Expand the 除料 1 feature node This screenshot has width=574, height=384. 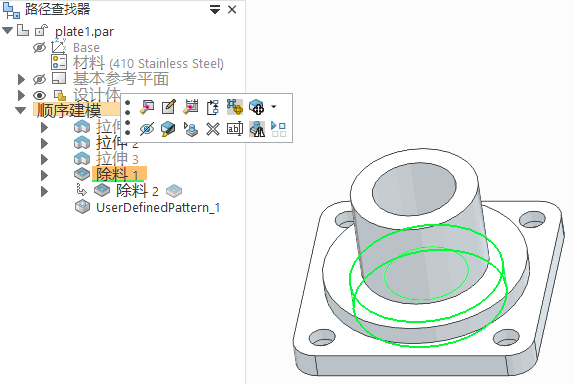click(x=44, y=175)
